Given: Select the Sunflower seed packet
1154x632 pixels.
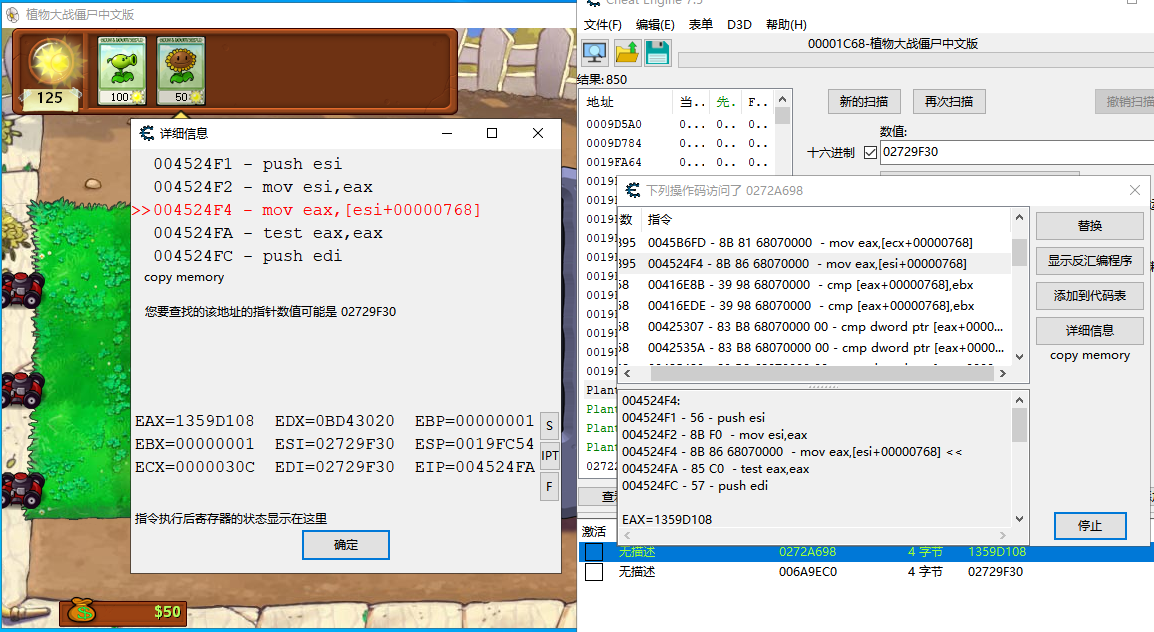Looking at the screenshot, I should (x=181, y=71).
